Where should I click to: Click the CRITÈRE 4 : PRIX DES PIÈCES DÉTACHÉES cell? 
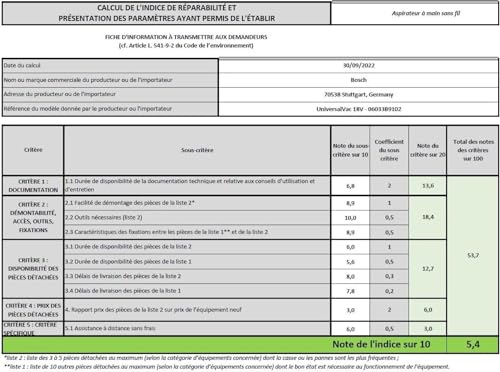[33, 310]
